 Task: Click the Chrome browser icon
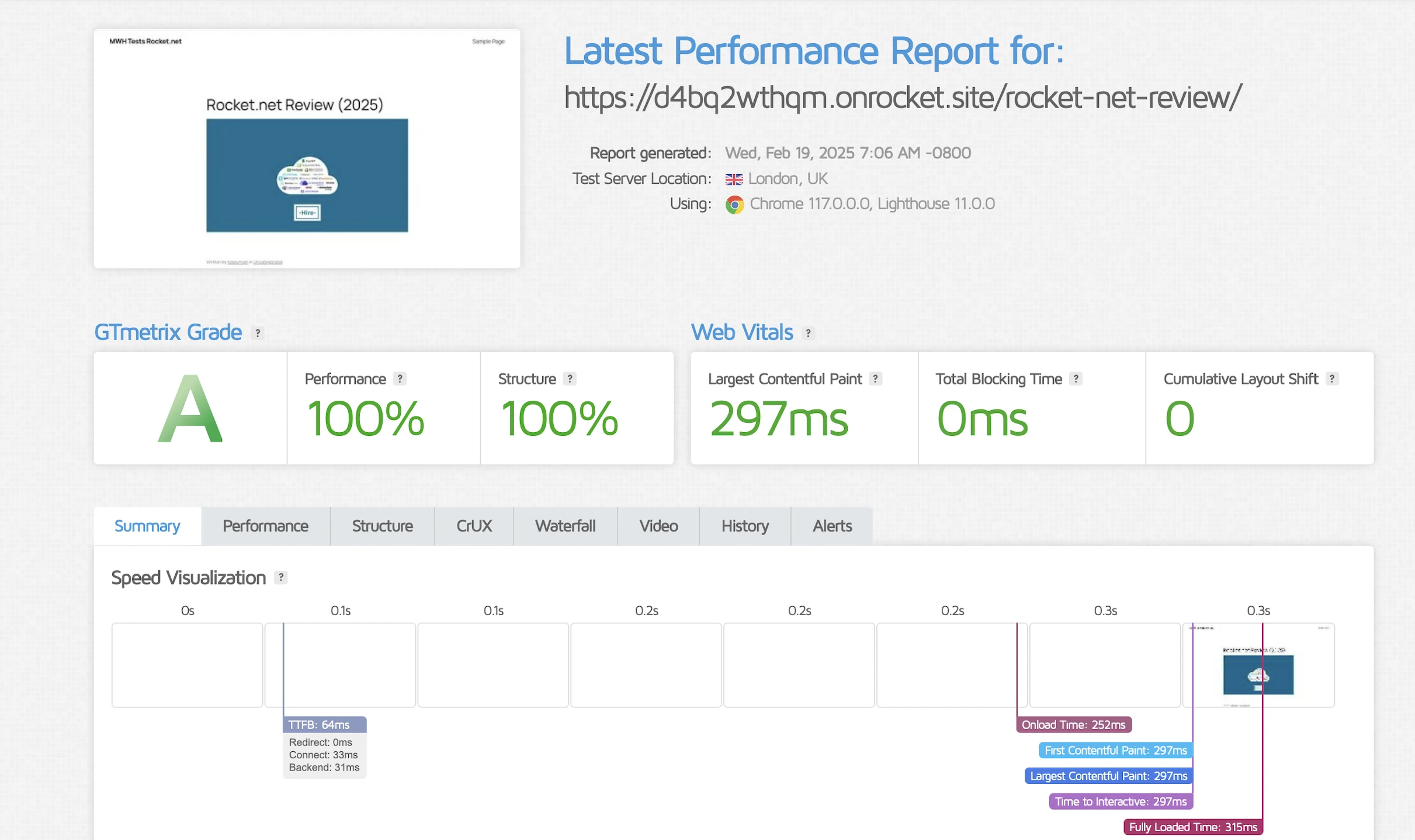coord(734,204)
